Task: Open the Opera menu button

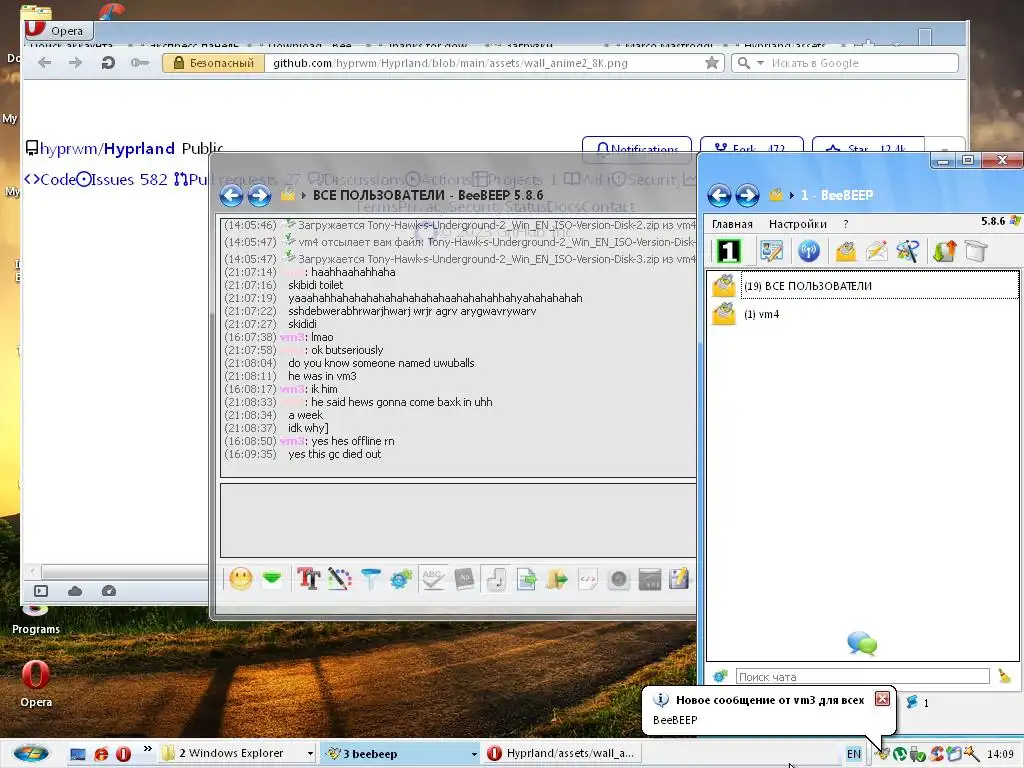Action: 58,30
